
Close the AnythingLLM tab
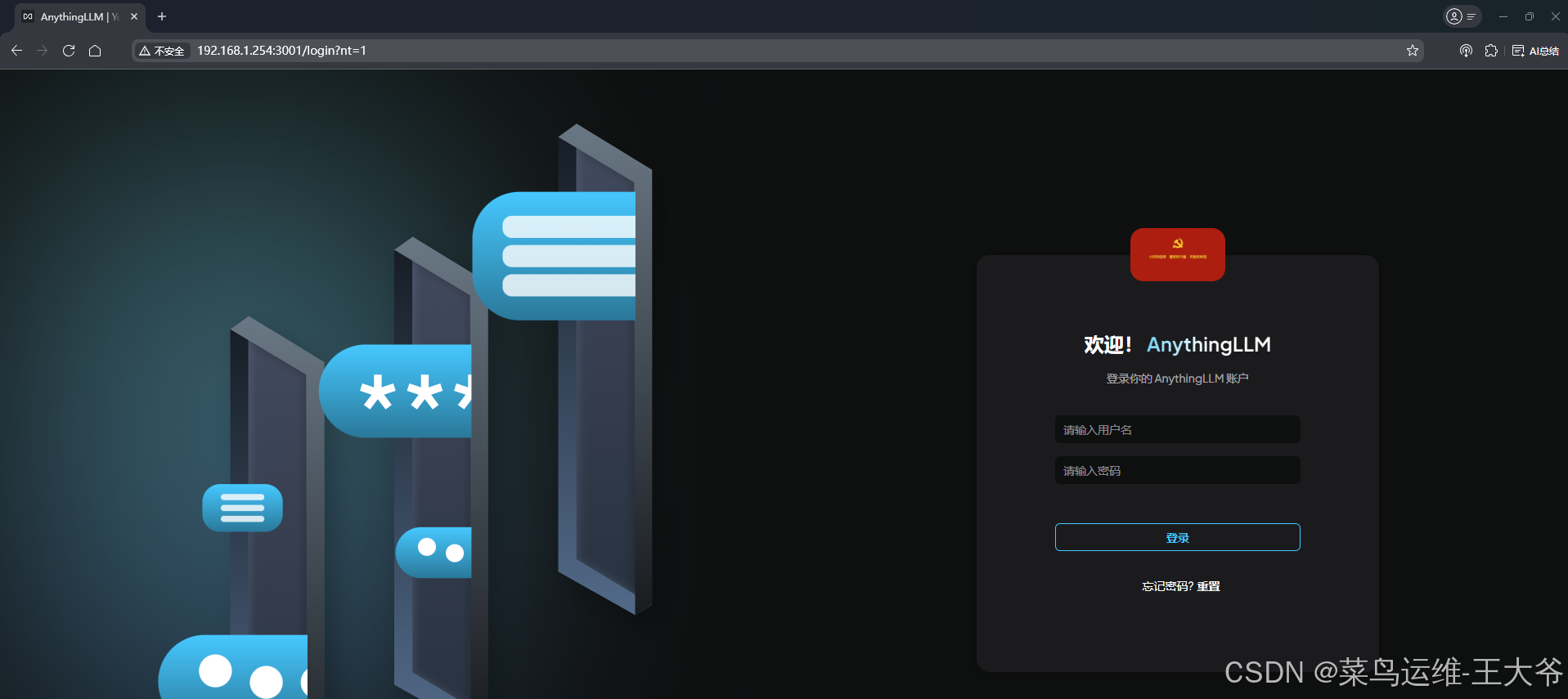[134, 16]
